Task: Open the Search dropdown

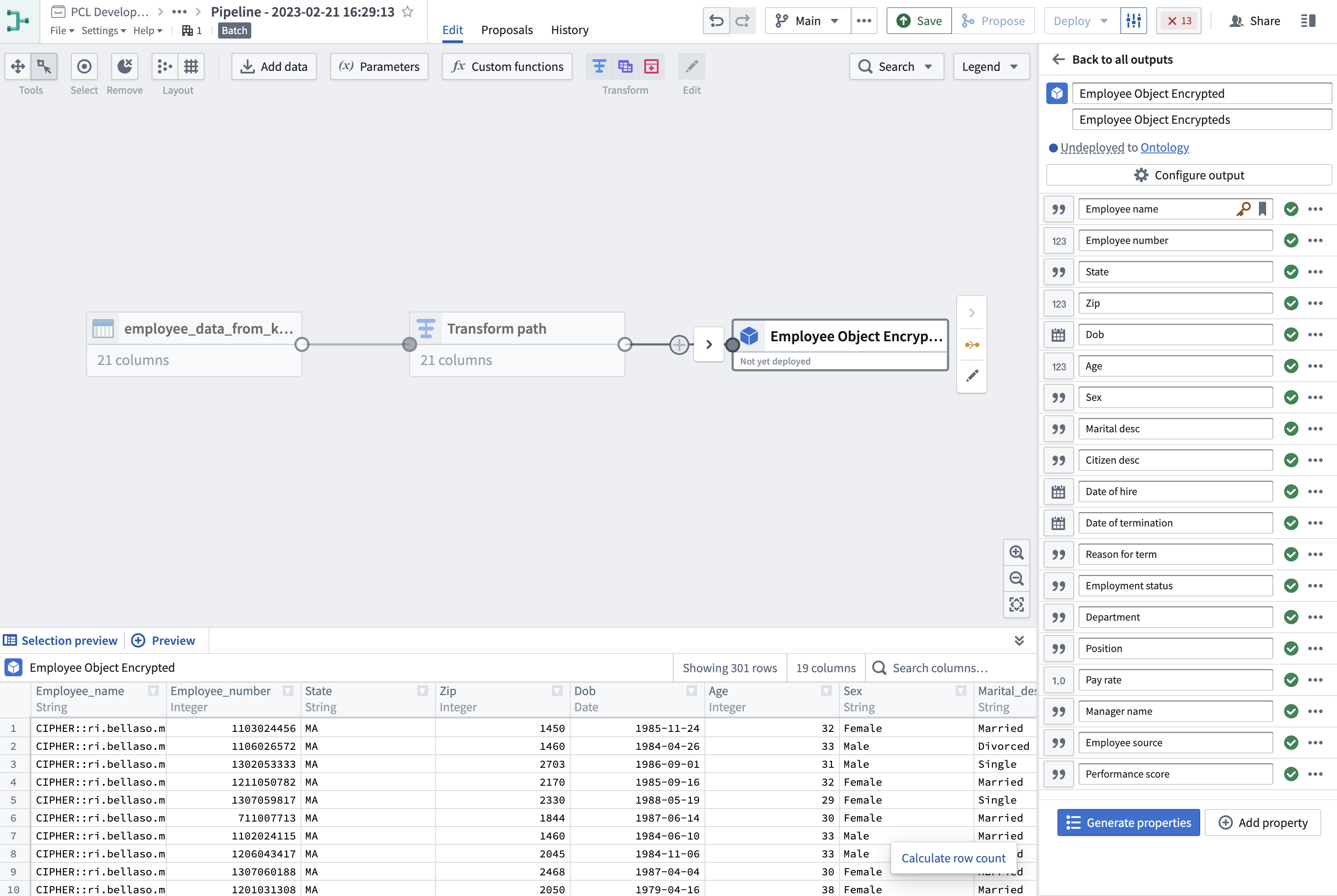Action: [896, 67]
